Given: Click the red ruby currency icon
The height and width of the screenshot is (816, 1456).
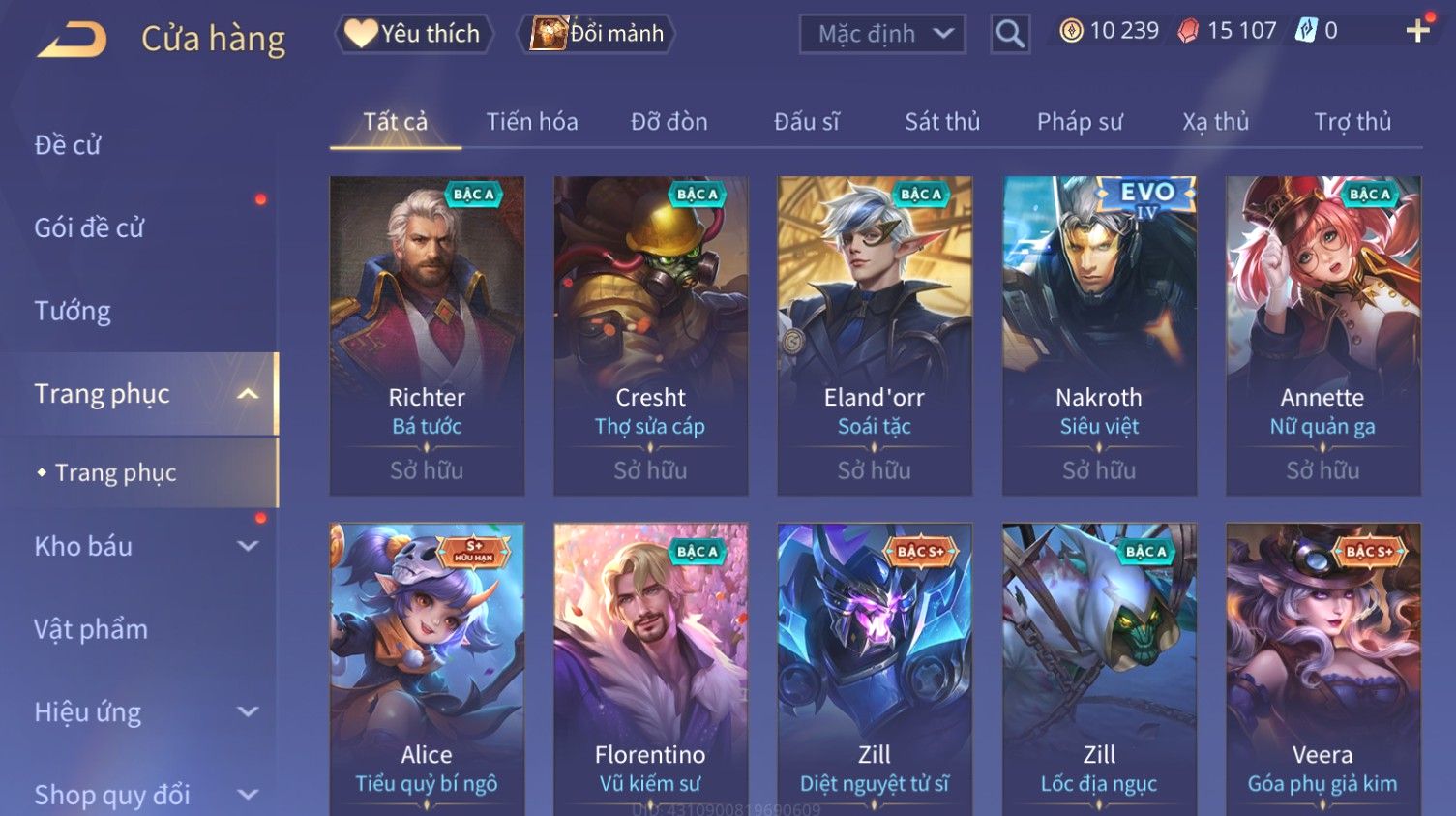Looking at the screenshot, I should coord(1188,31).
